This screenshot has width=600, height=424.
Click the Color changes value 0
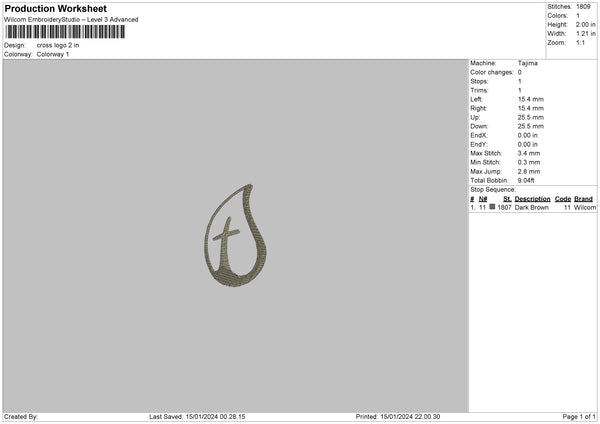pyautogui.click(x=520, y=72)
